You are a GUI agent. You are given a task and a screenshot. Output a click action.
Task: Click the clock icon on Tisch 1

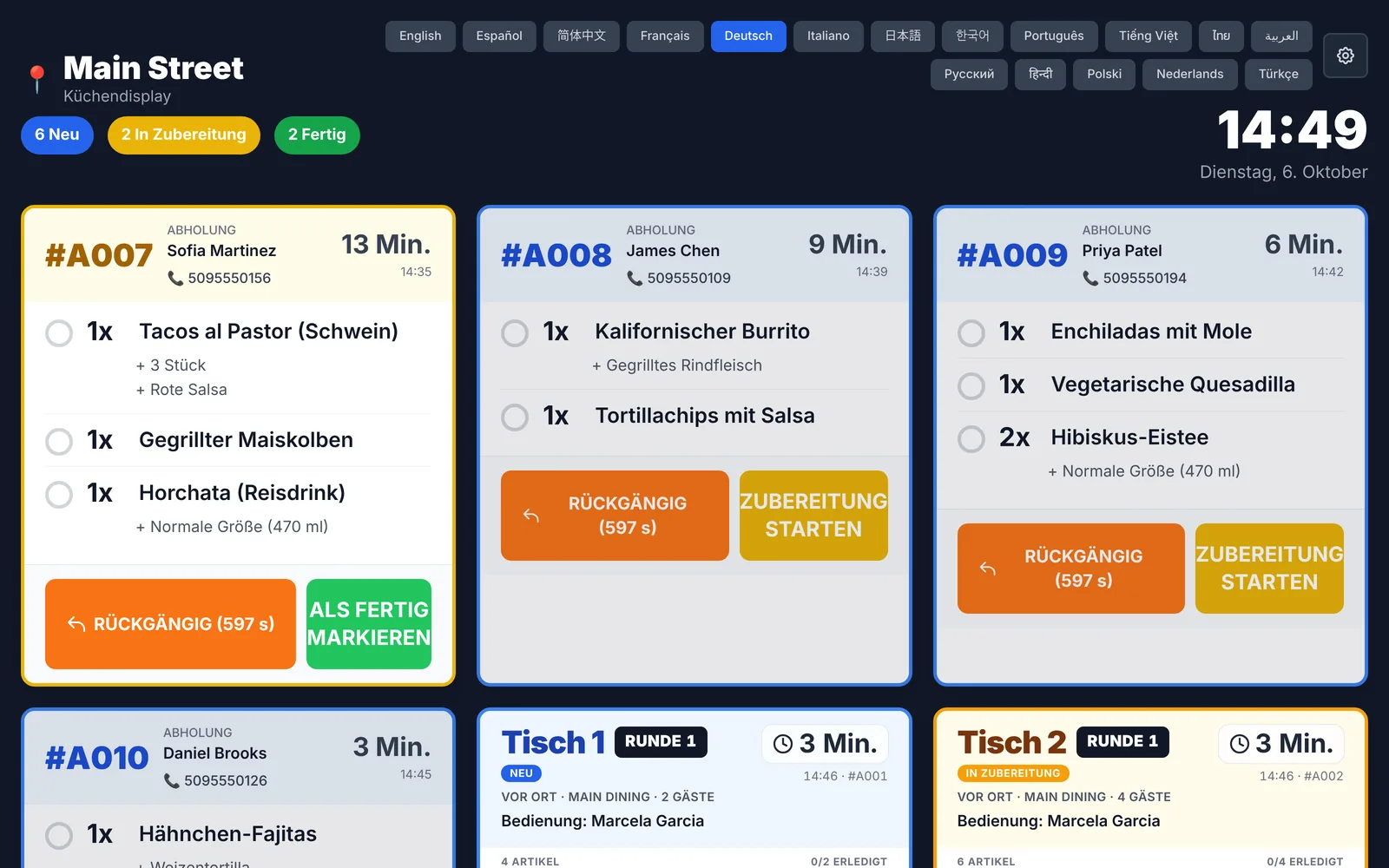[783, 744]
